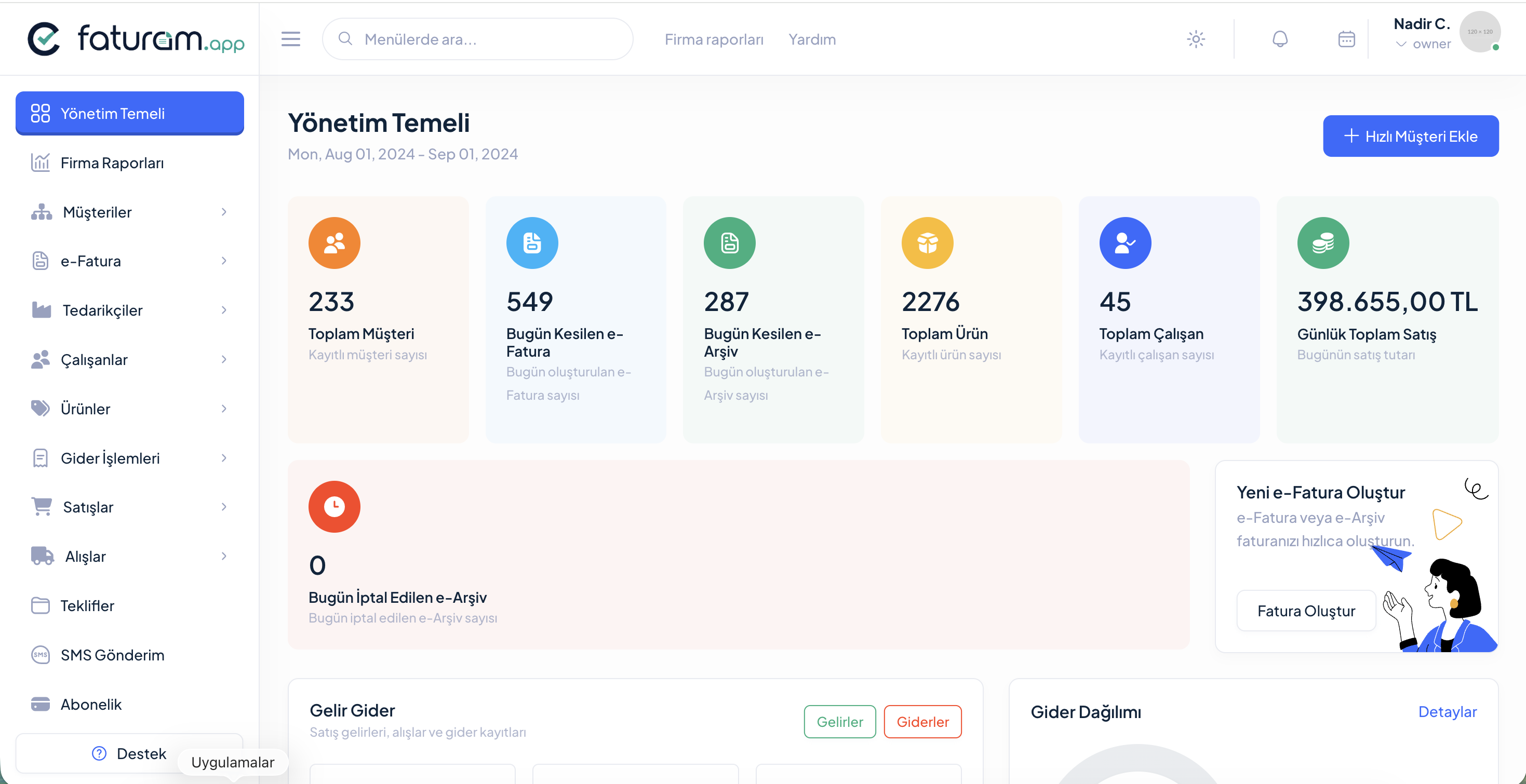Expand the Satışlar submenu chevron
The image size is (1526, 784).
(224, 507)
